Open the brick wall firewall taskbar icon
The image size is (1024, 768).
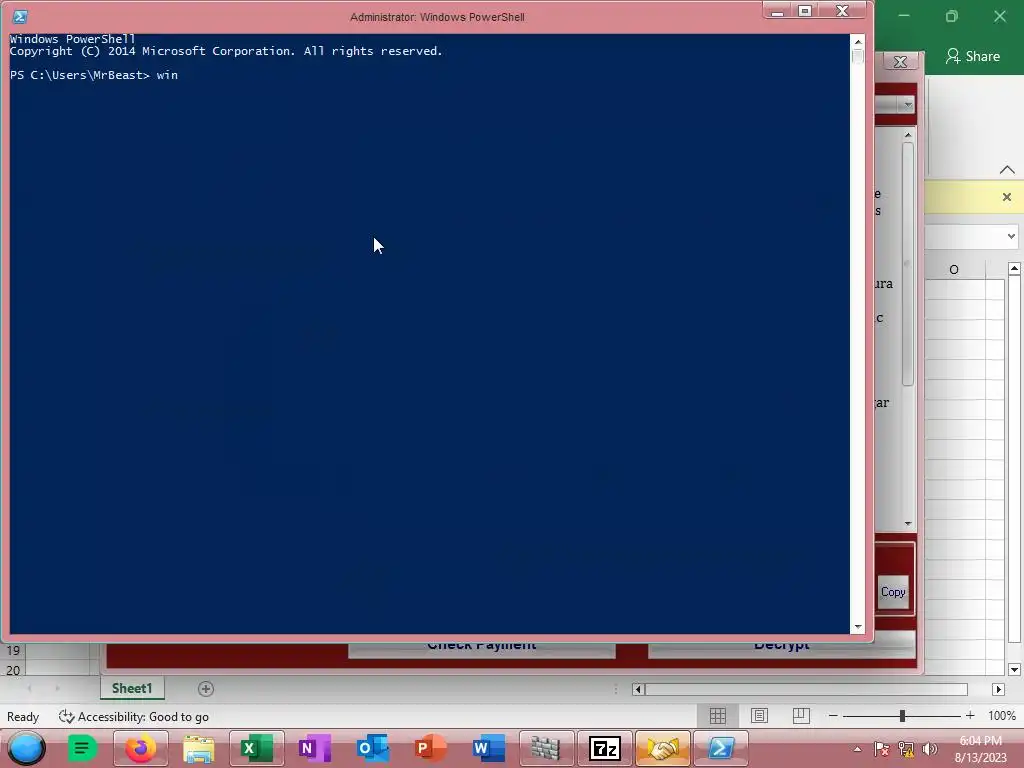click(x=546, y=748)
